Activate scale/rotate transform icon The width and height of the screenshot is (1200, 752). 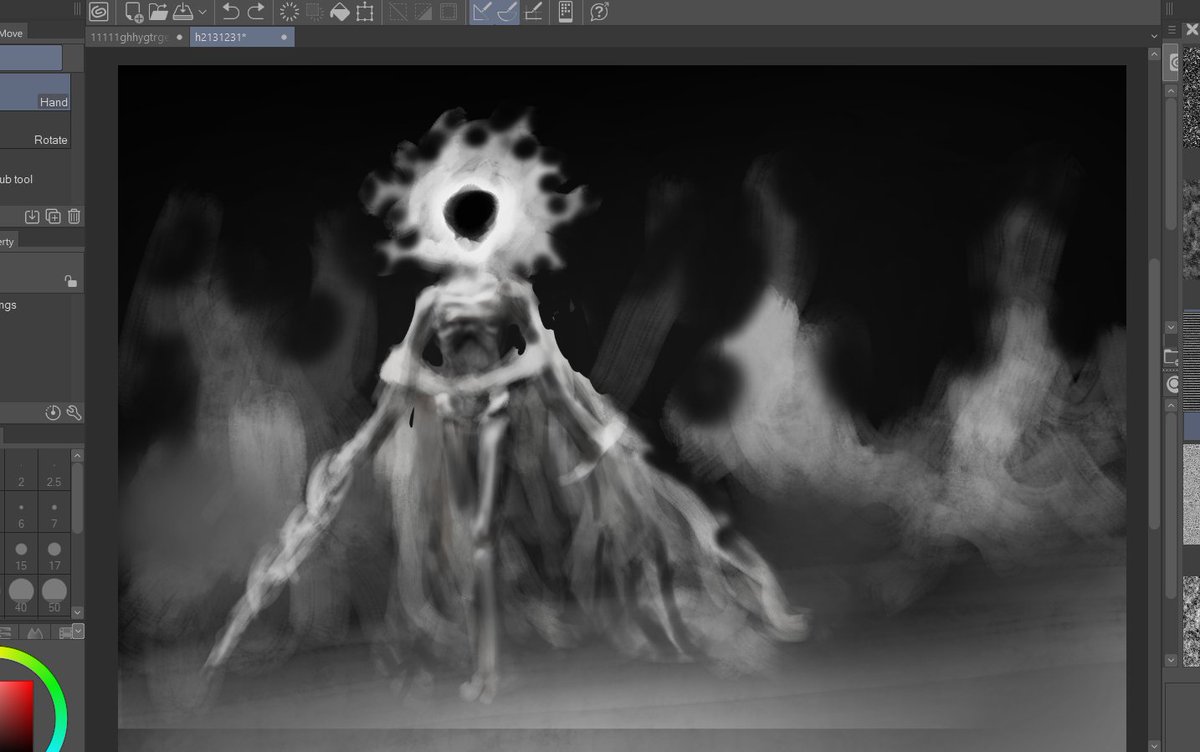pos(365,12)
